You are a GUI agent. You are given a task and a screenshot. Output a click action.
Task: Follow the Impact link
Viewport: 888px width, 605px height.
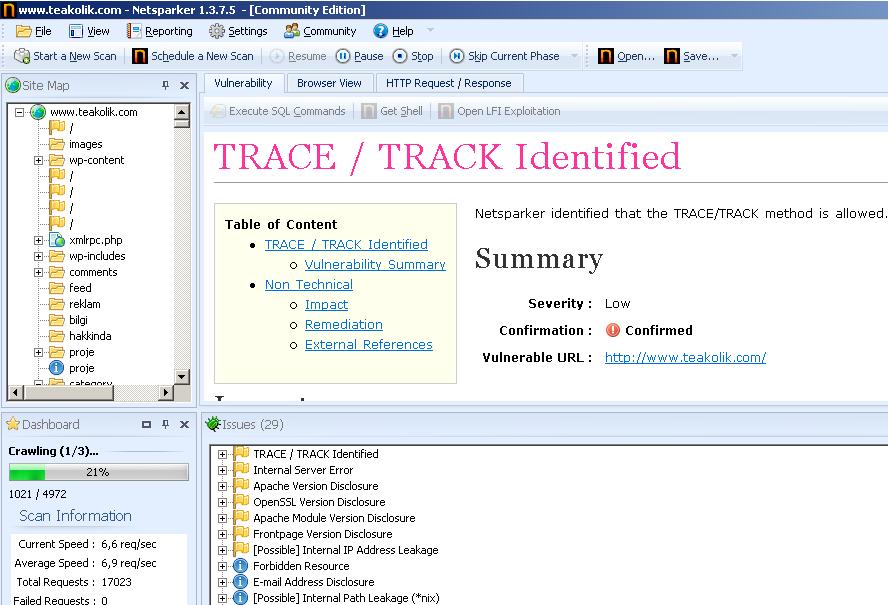326,305
